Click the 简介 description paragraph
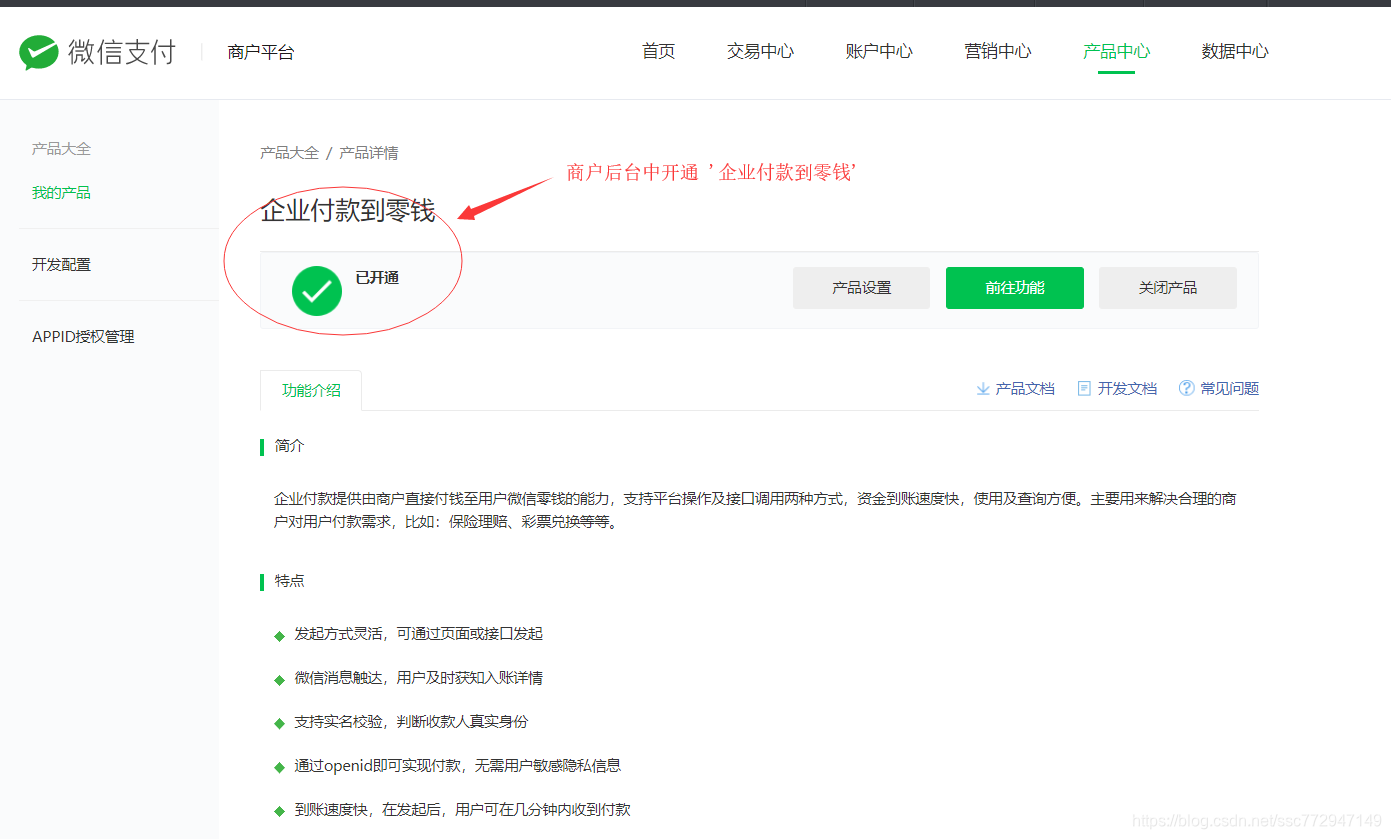This screenshot has height=839, width=1391. click(755, 510)
